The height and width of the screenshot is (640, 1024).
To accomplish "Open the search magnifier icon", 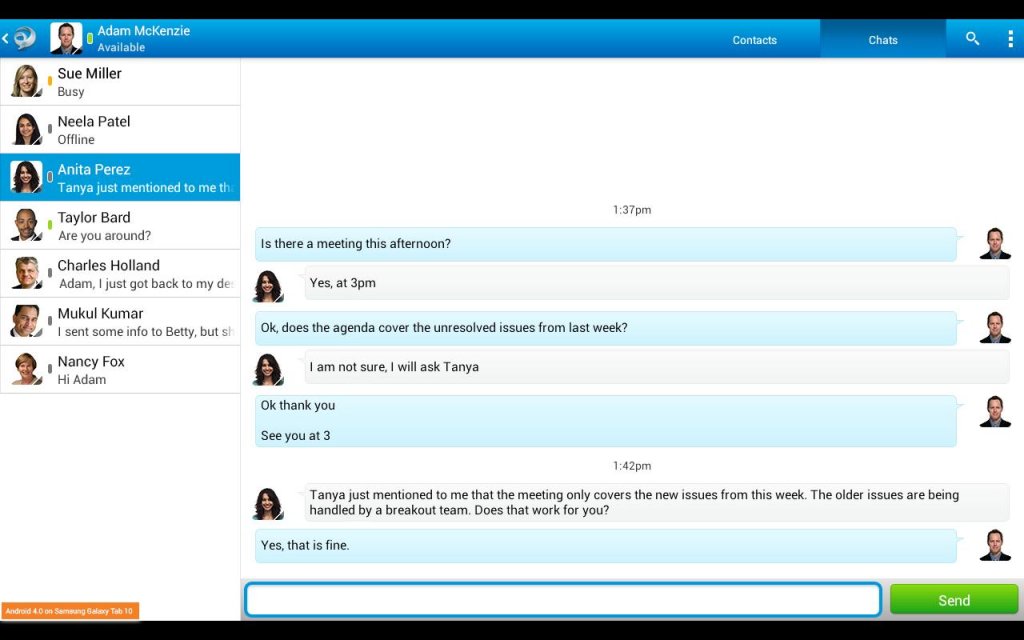I will 972,39.
